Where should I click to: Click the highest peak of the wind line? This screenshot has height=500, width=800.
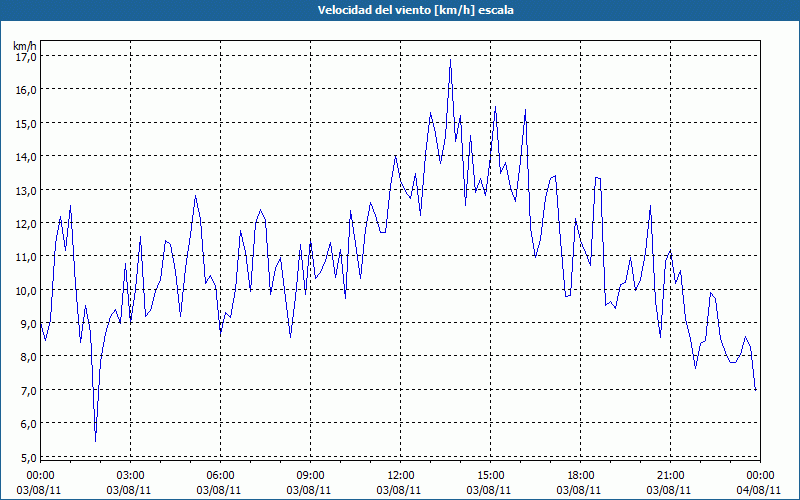[450, 60]
